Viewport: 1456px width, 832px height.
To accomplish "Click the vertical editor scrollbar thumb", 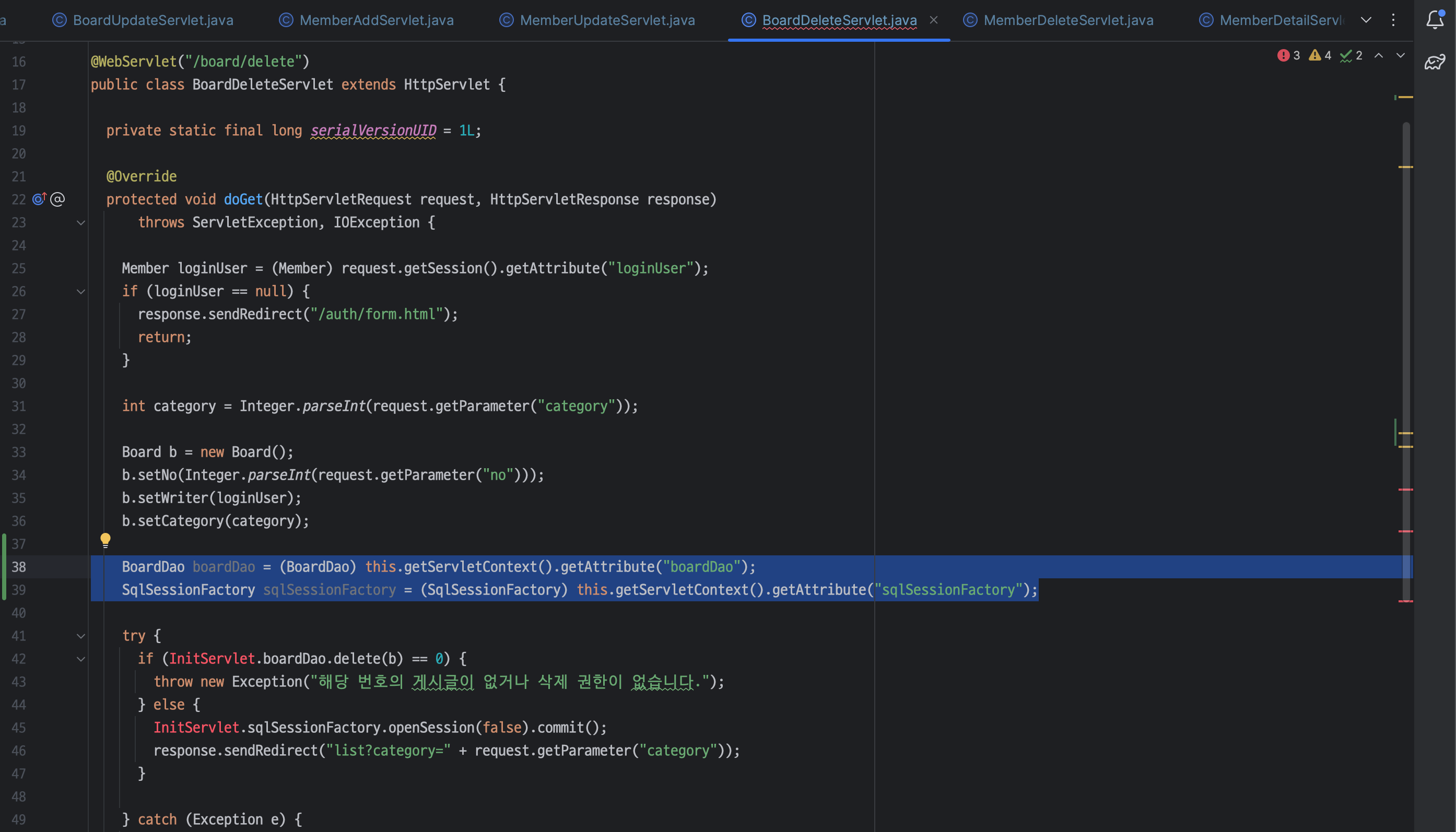I will pos(1406,343).
